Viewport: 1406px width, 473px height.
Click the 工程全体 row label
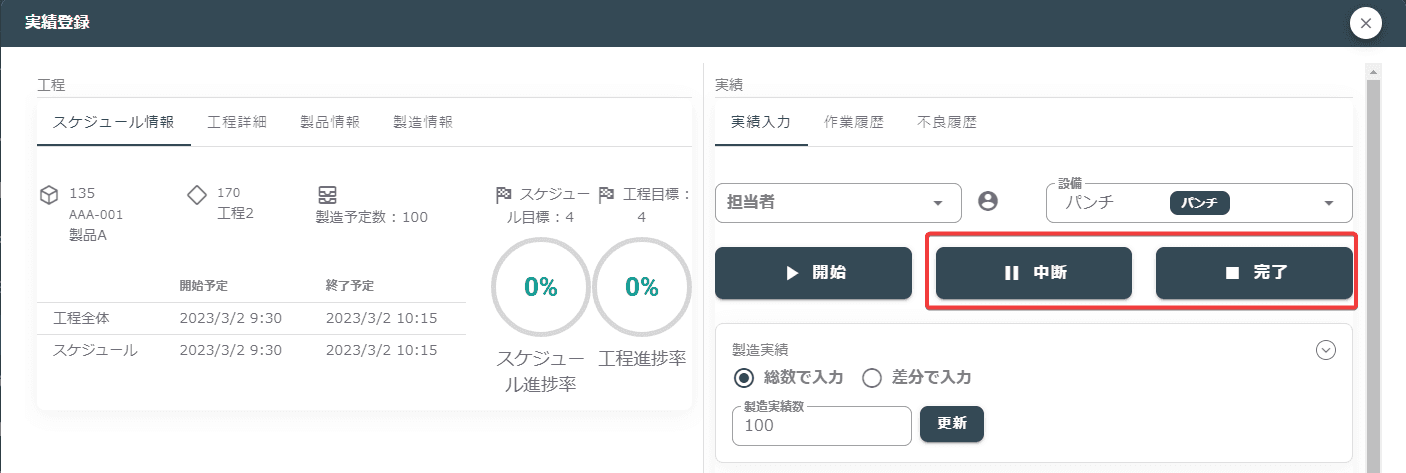click(x=81, y=318)
